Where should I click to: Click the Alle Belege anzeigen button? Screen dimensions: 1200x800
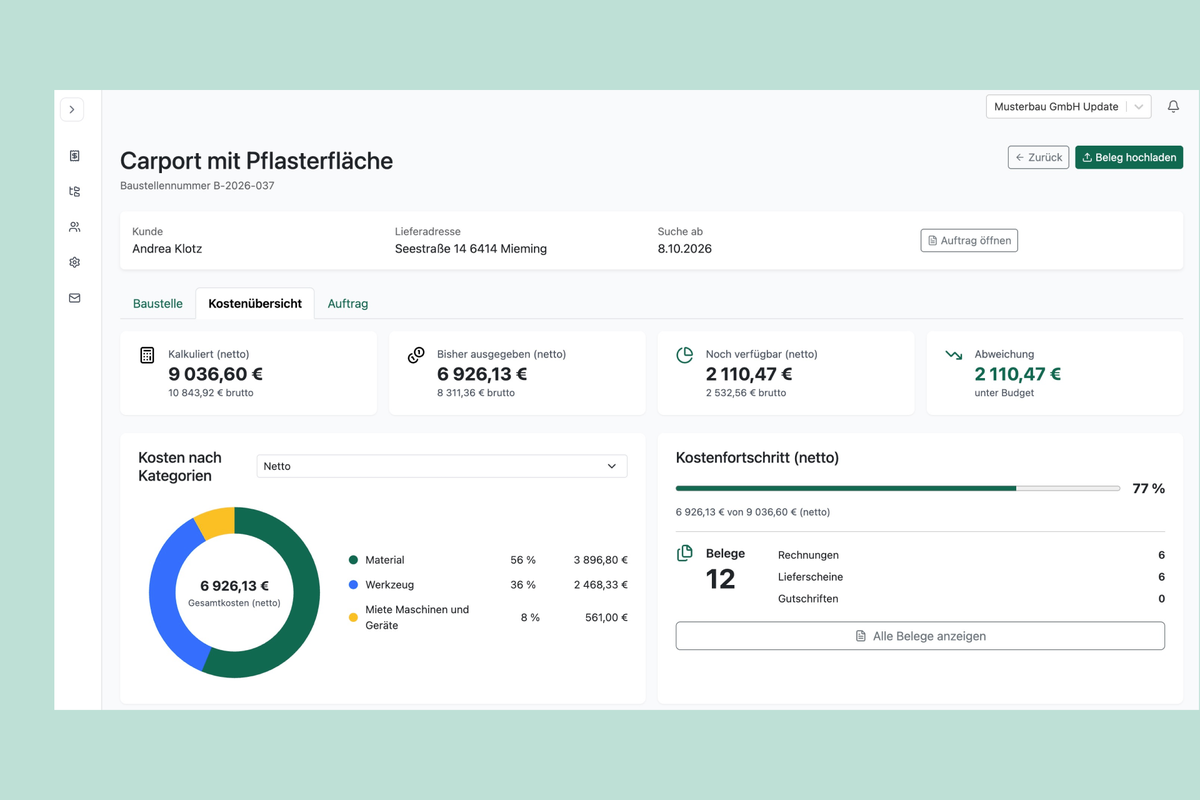920,636
